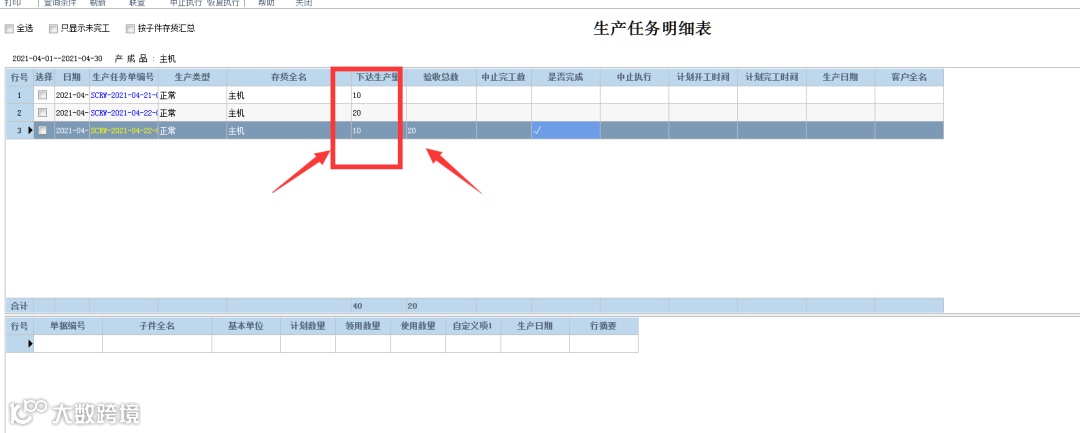Click the 生产任务单编号 column header
Image resolution: width=1080 pixels, height=433 pixels.
click(123, 77)
